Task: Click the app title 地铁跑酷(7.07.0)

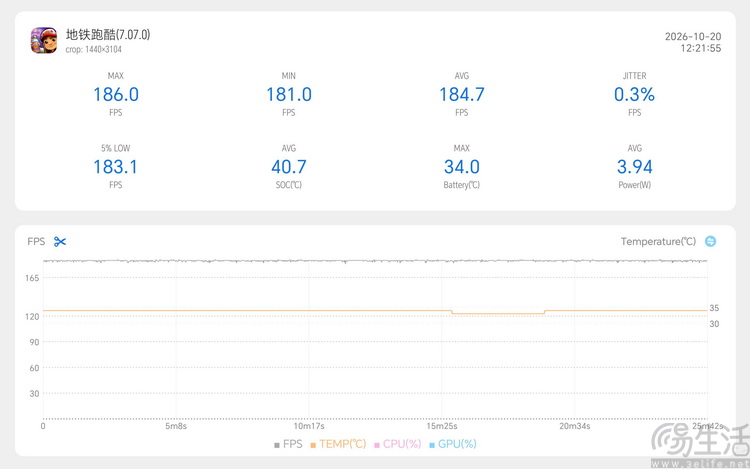Action: click(108, 34)
